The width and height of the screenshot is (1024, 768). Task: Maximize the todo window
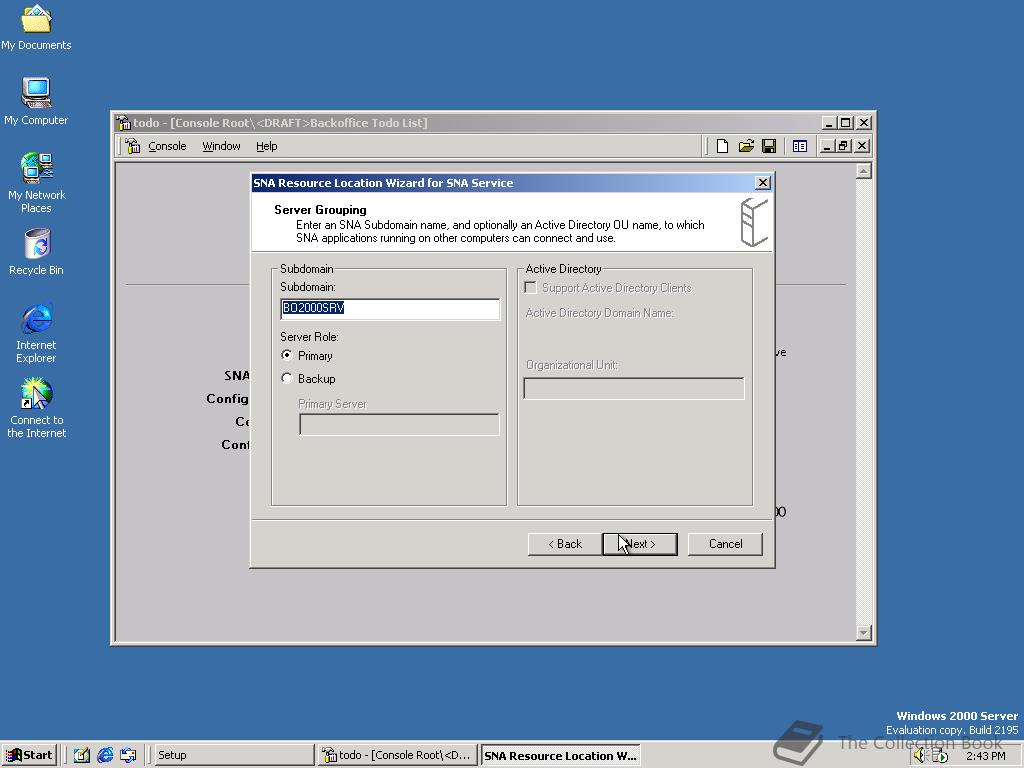pos(846,123)
